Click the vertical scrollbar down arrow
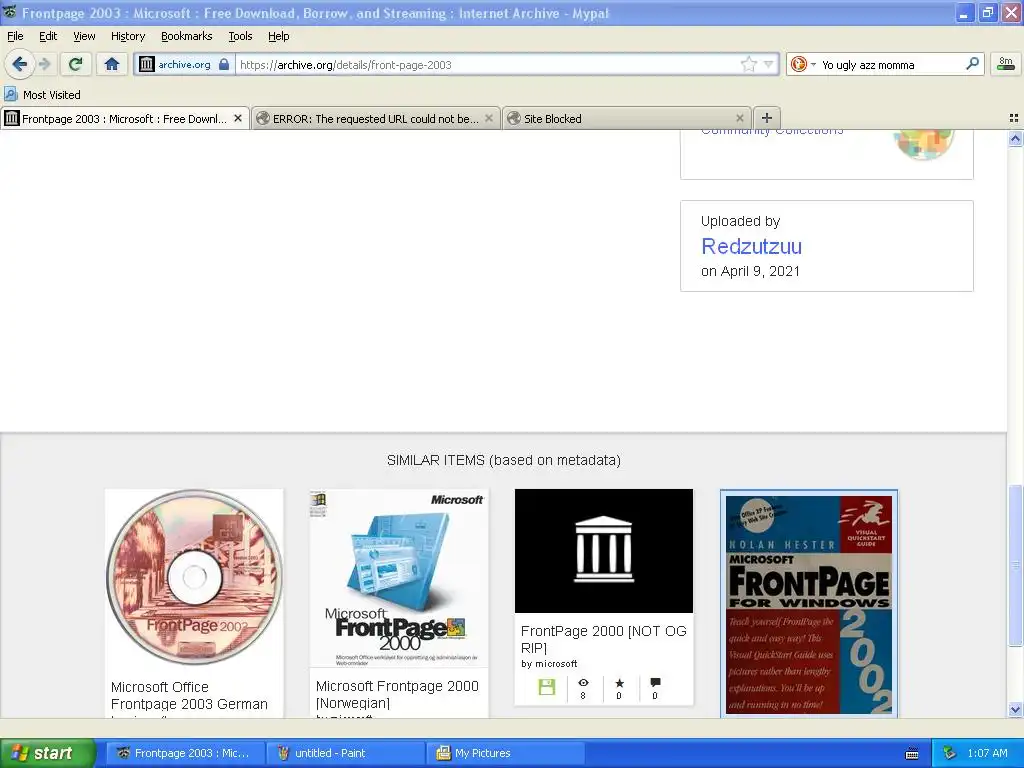The height and width of the screenshot is (768, 1024). pyautogui.click(x=1015, y=709)
